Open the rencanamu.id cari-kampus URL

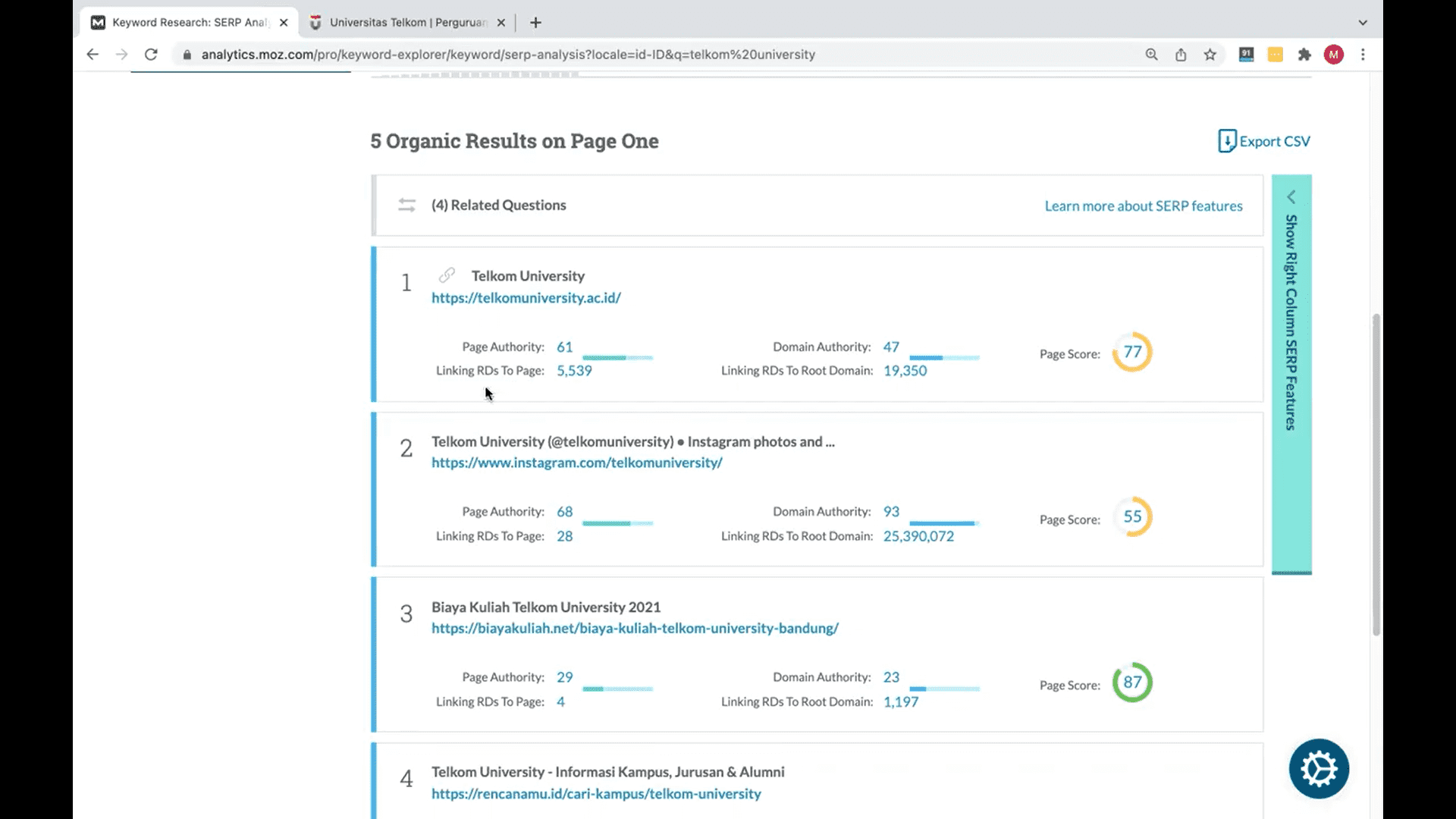point(596,794)
